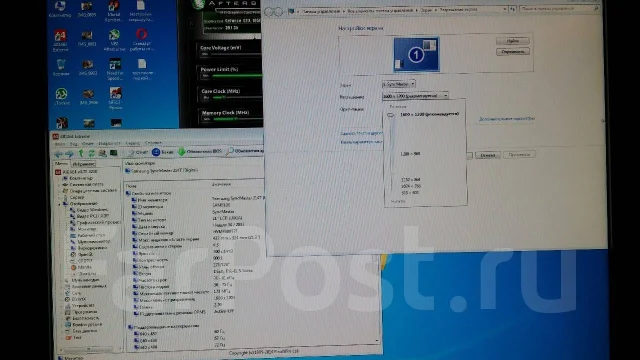640x360 pixels.
Task: Click the users icon in AIDA64 toolbar
Action: (x=102, y=153)
